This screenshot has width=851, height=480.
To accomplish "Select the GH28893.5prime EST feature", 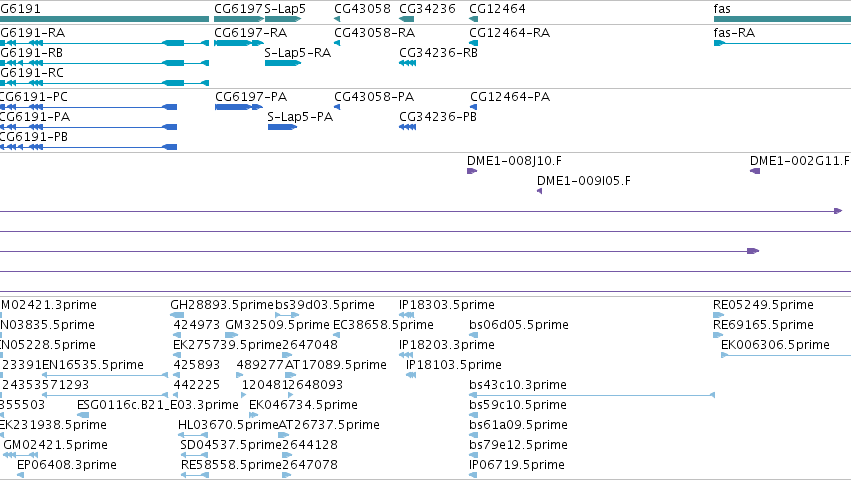I will click(177, 315).
